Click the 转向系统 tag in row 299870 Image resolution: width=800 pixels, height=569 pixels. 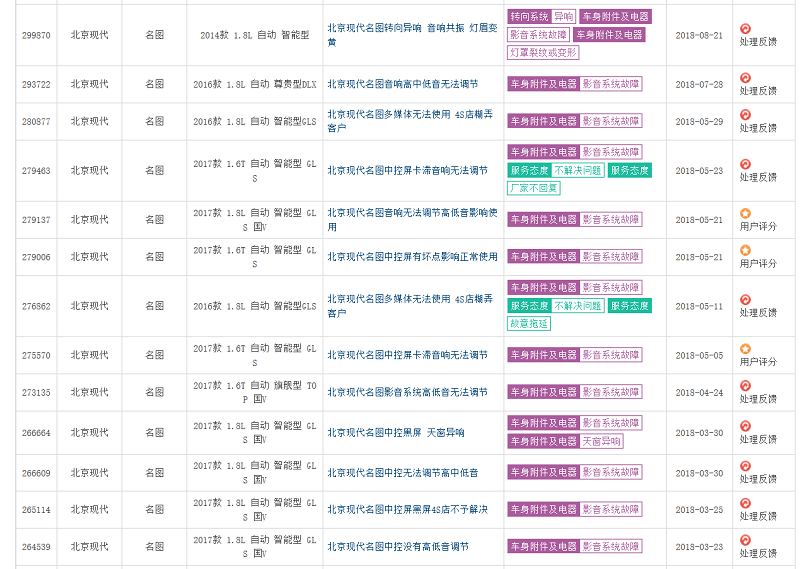529,17
